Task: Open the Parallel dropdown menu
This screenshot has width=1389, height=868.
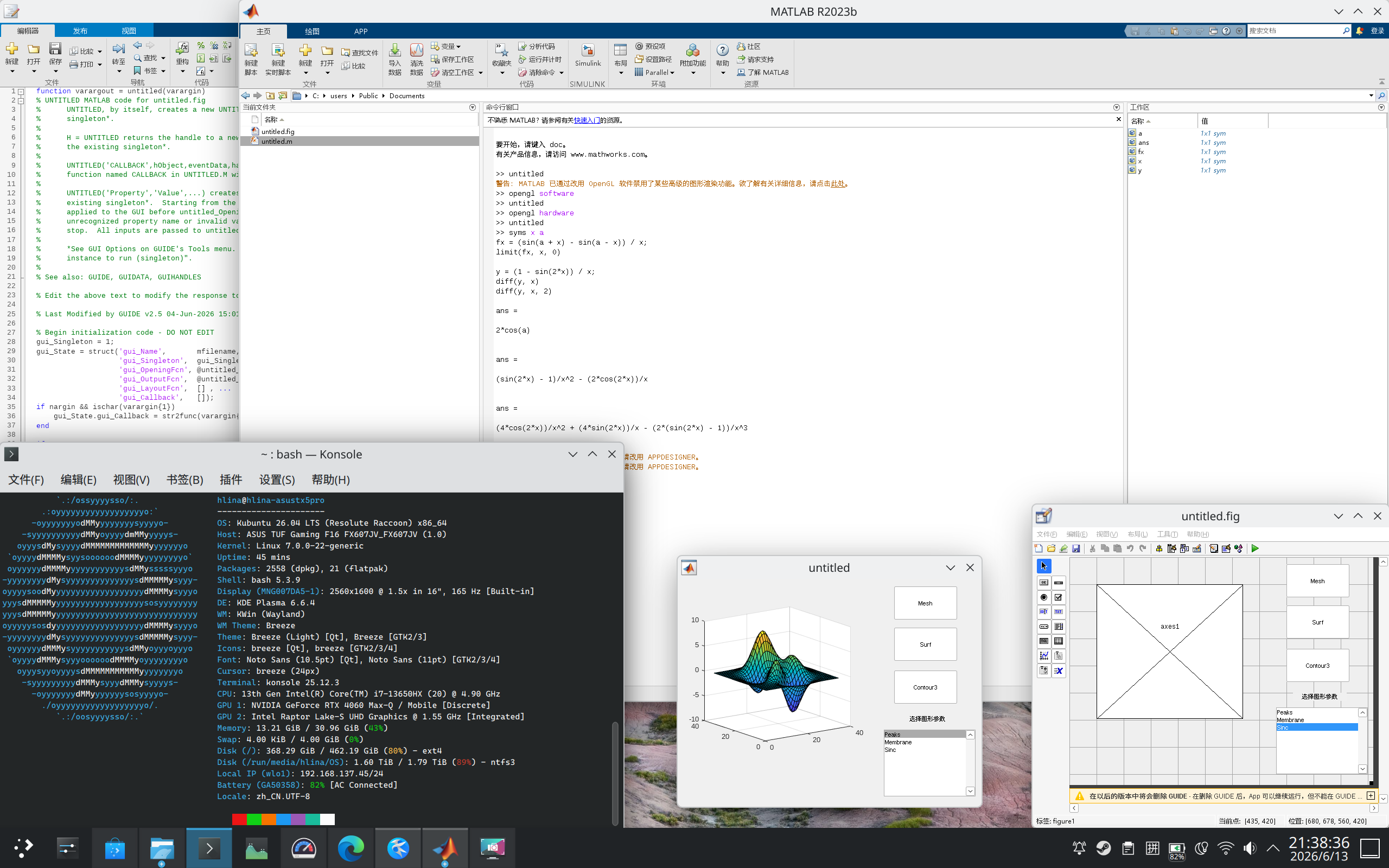Action: pos(655,72)
